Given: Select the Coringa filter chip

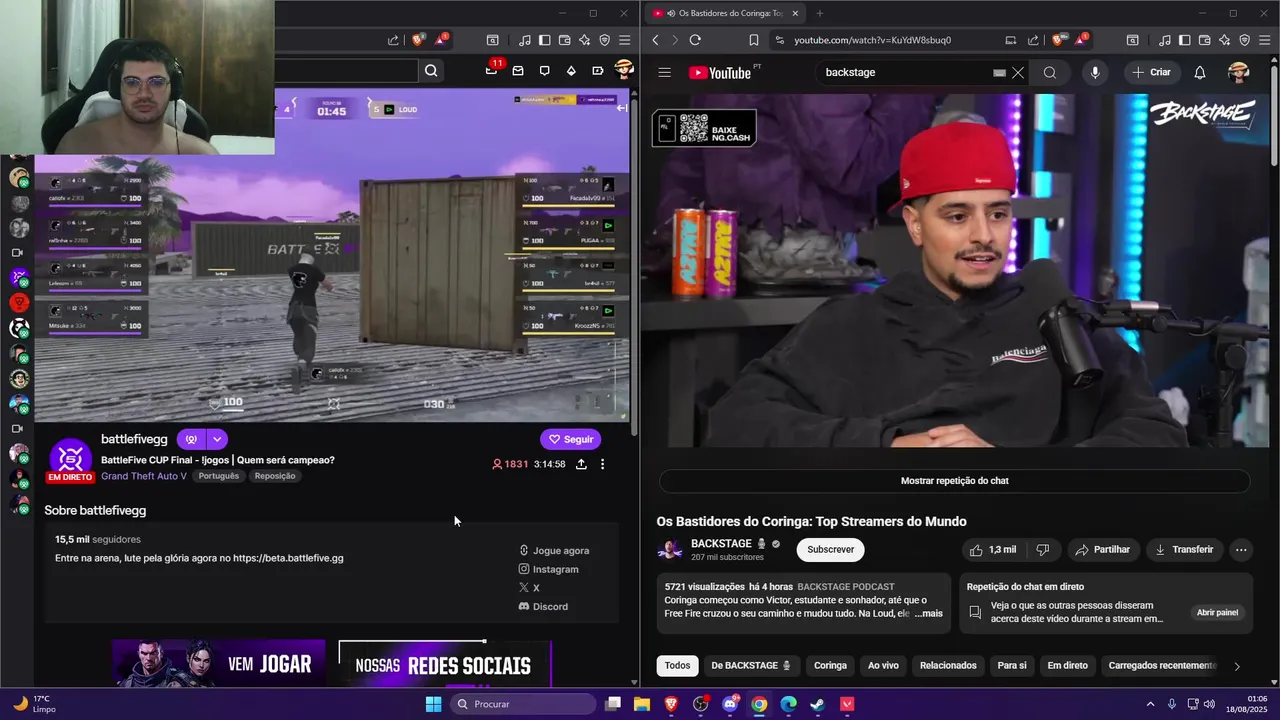Looking at the screenshot, I should 830,666.
